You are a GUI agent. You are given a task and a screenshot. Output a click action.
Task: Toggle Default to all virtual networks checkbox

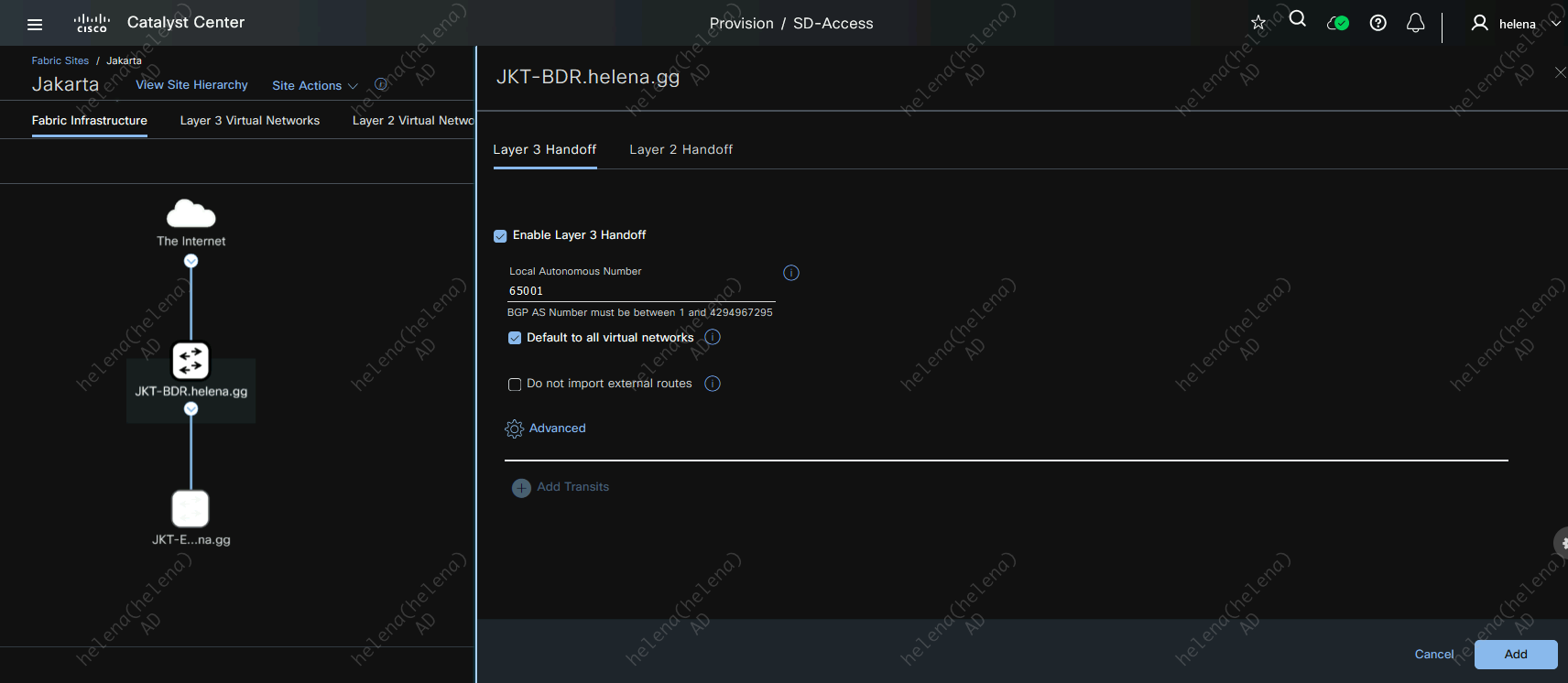tap(515, 338)
